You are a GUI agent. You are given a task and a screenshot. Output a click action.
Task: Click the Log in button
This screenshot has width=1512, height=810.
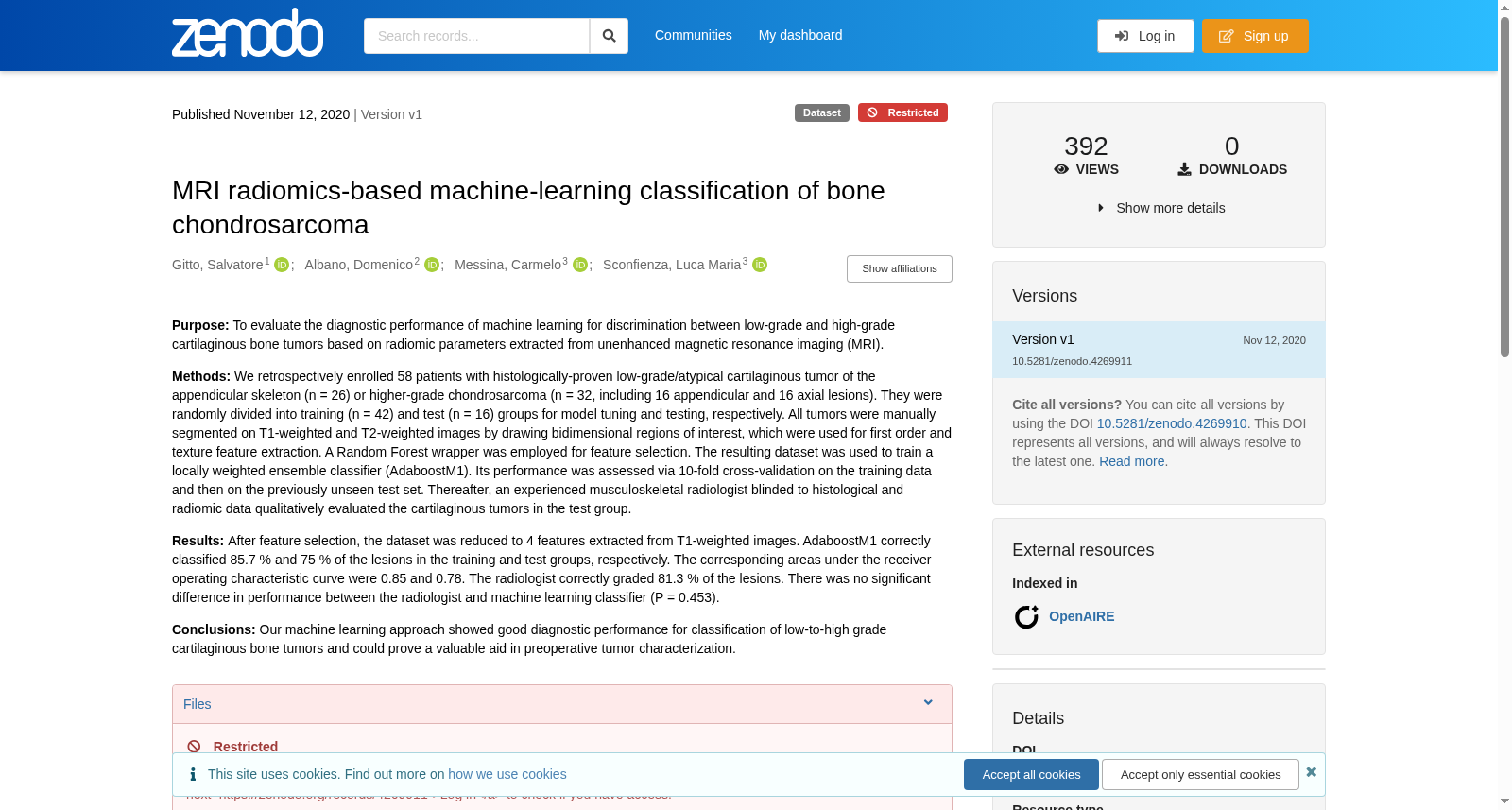[1145, 36]
